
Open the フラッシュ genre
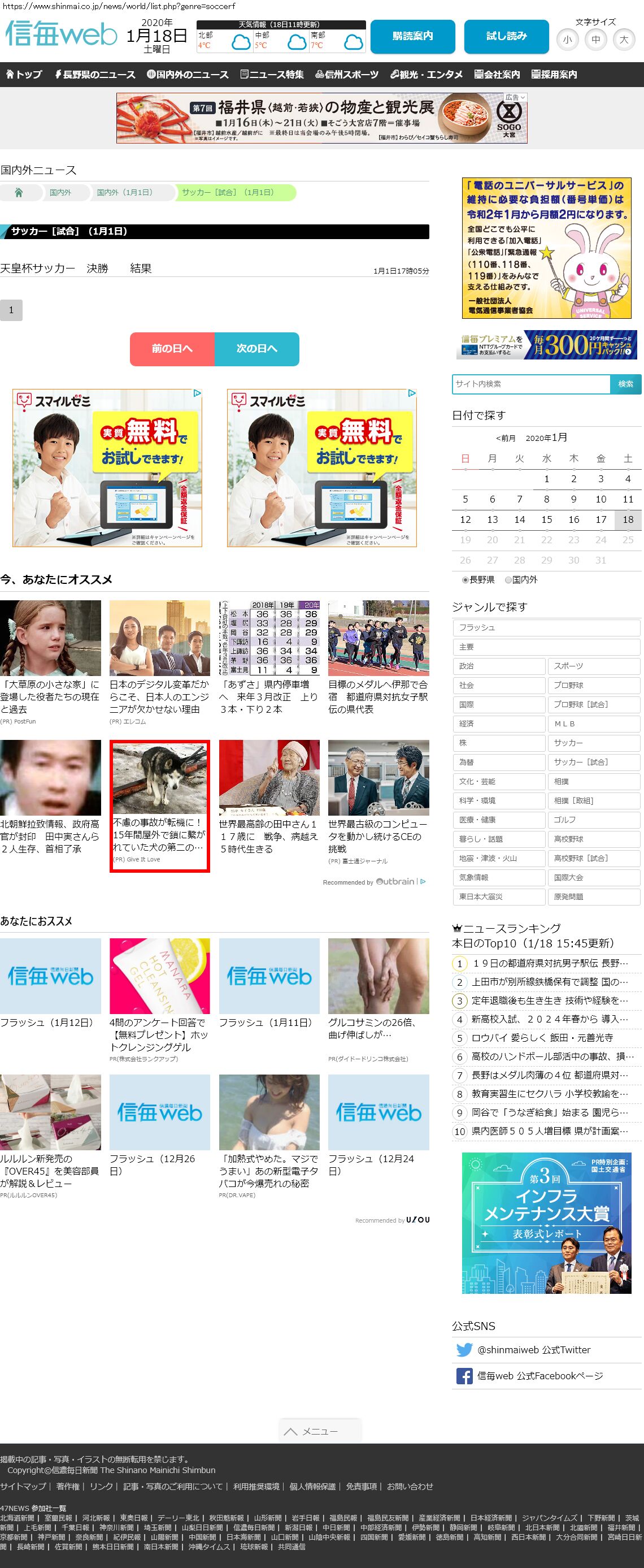tap(546, 627)
